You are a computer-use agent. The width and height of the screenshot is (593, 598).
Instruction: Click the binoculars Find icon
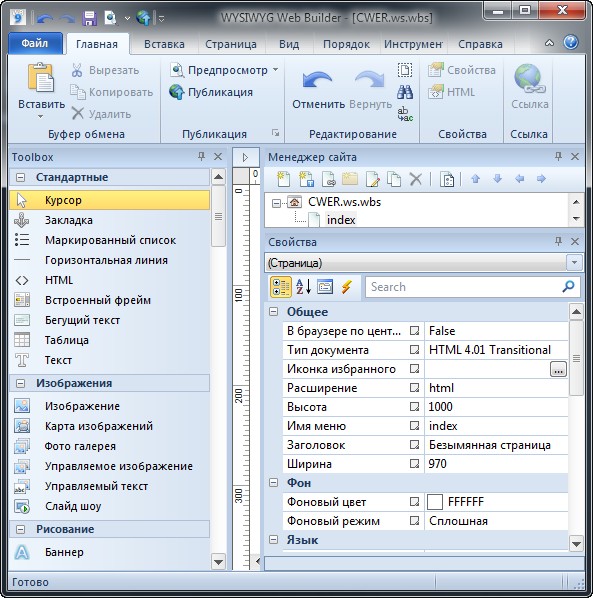pos(405,92)
